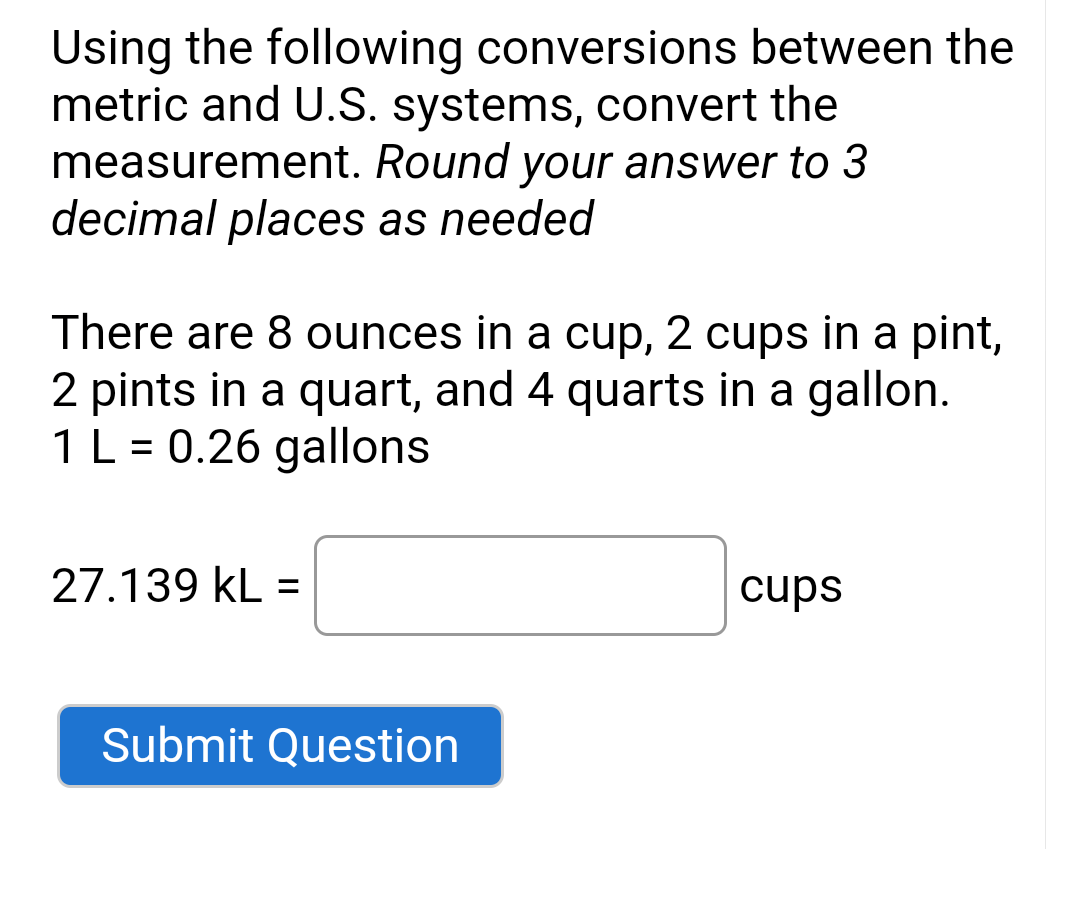
Task: Click the first line of the question prompt
Action: [x=530, y=48]
